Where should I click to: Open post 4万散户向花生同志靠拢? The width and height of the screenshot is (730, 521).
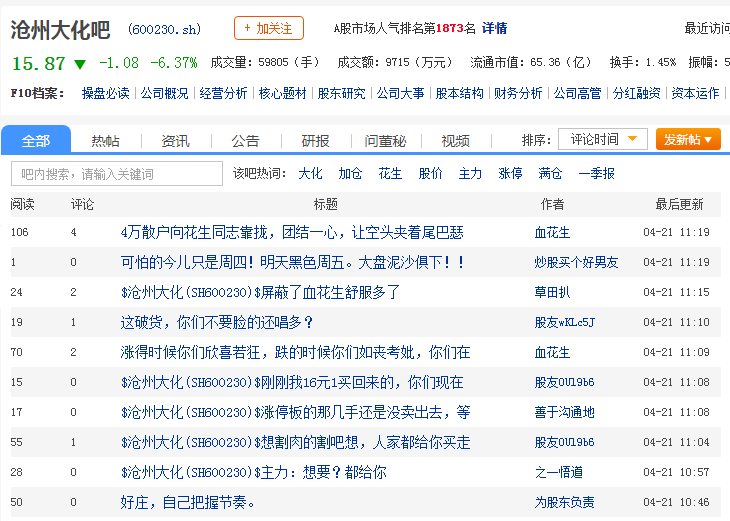292,232
